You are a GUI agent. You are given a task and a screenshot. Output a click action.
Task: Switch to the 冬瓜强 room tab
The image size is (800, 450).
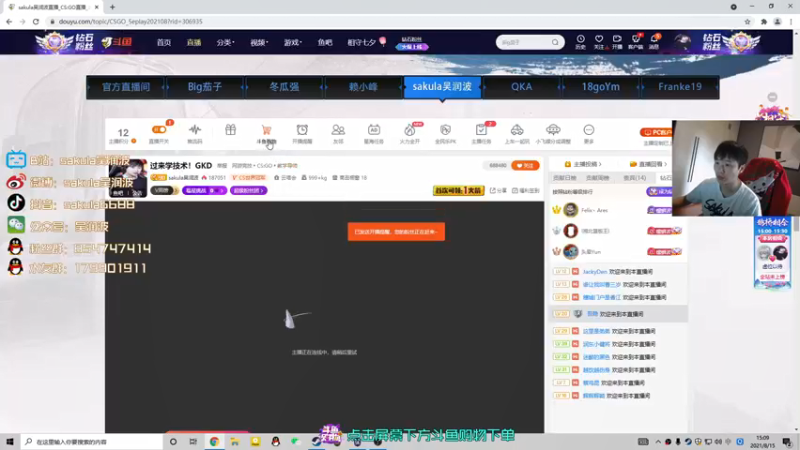point(284,87)
